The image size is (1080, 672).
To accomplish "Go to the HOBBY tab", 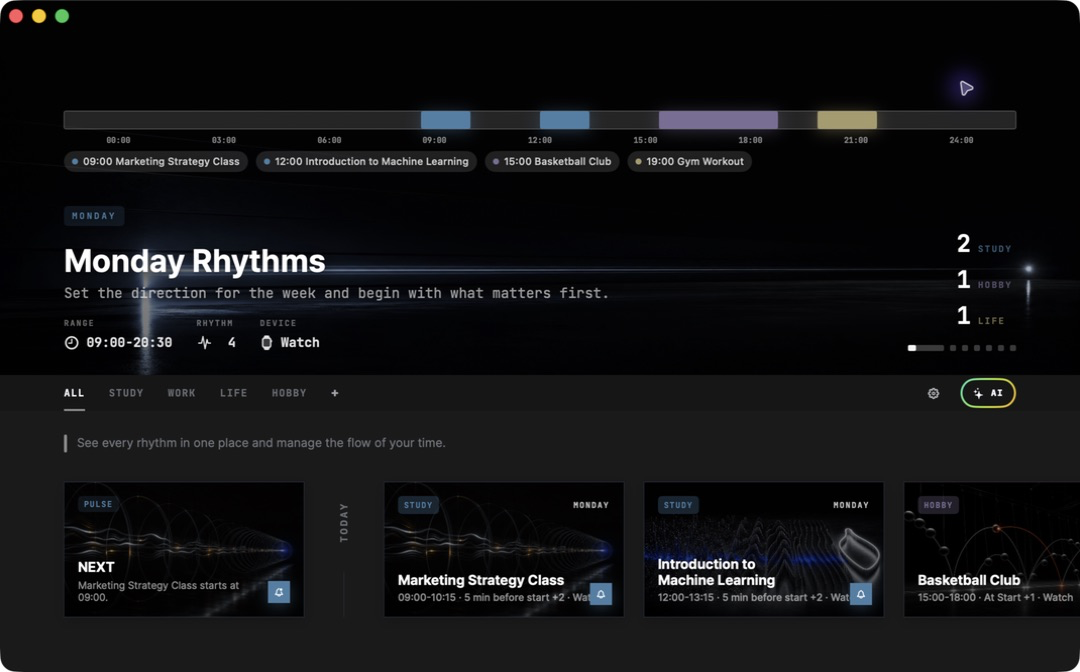I will click(289, 393).
